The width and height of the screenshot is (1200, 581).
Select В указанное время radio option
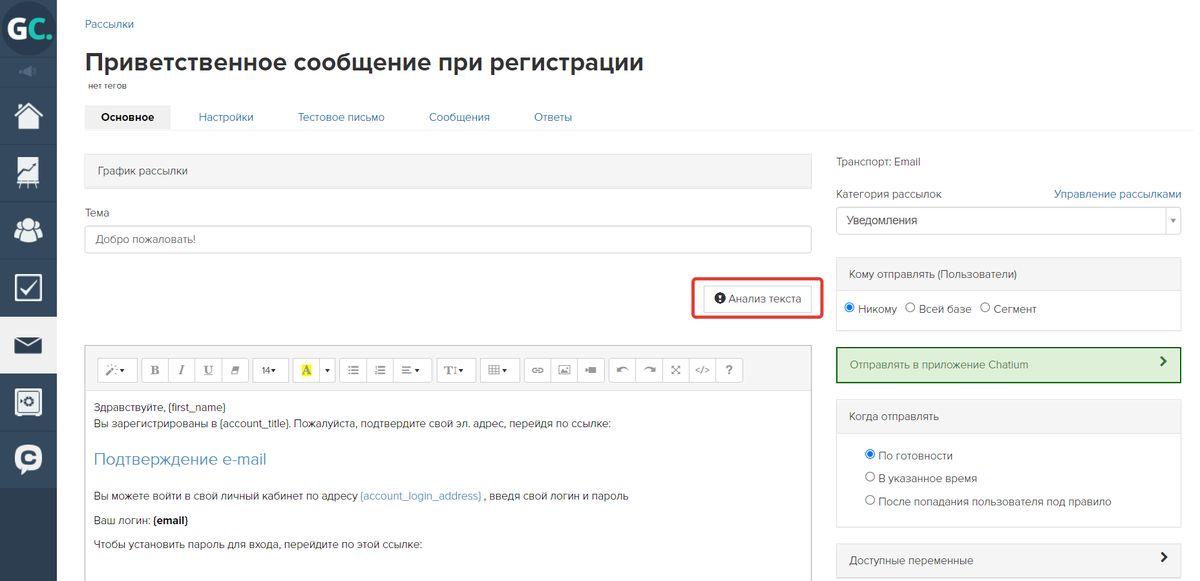870,478
